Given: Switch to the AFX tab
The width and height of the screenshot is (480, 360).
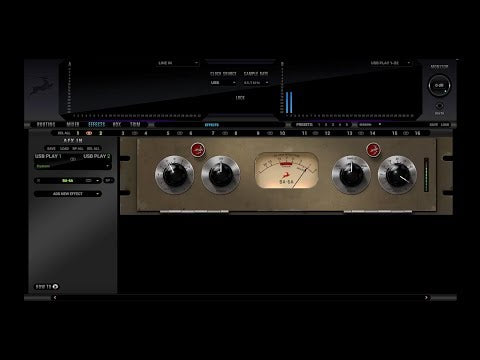Looking at the screenshot, I should (x=117, y=124).
